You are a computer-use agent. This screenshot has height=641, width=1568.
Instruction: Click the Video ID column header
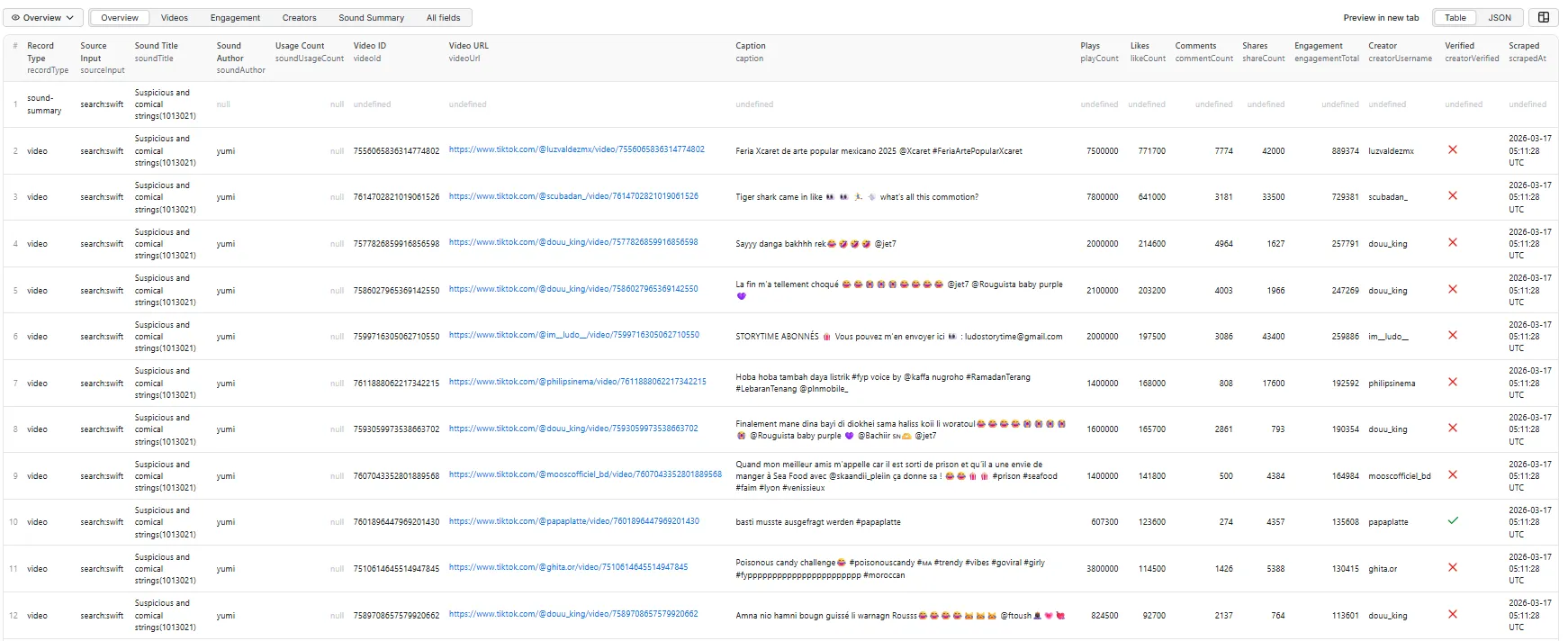pyautogui.click(x=369, y=52)
